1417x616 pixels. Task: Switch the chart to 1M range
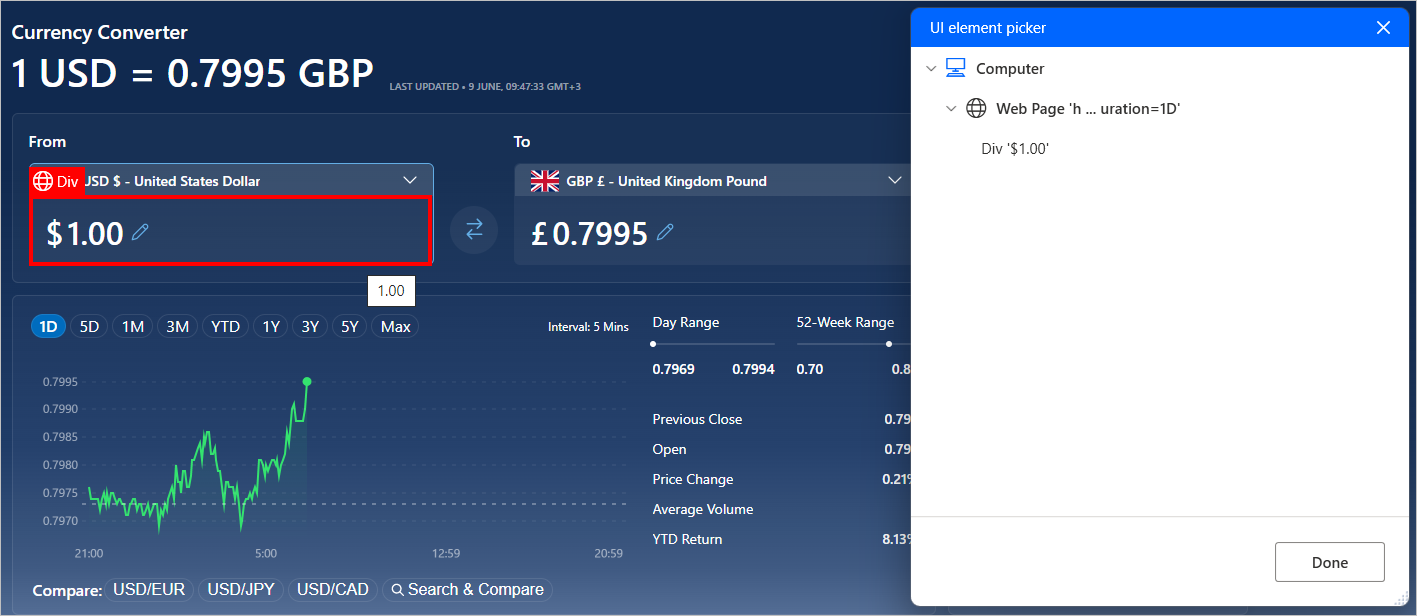(x=133, y=326)
